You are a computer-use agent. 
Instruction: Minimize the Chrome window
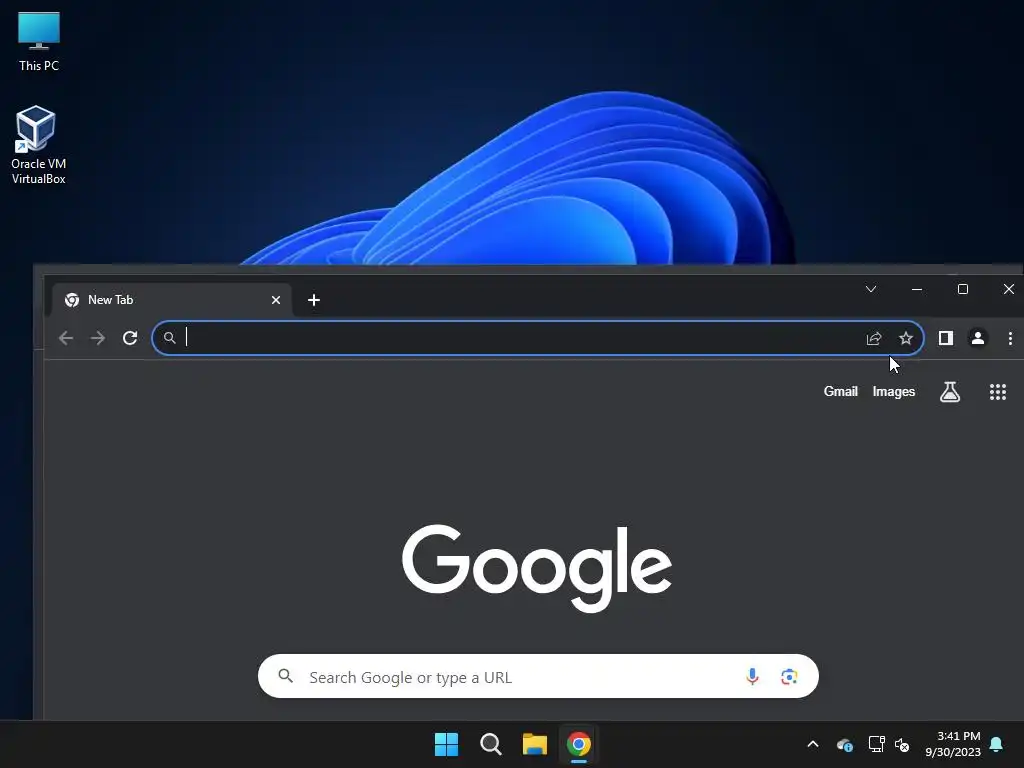click(917, 289)
